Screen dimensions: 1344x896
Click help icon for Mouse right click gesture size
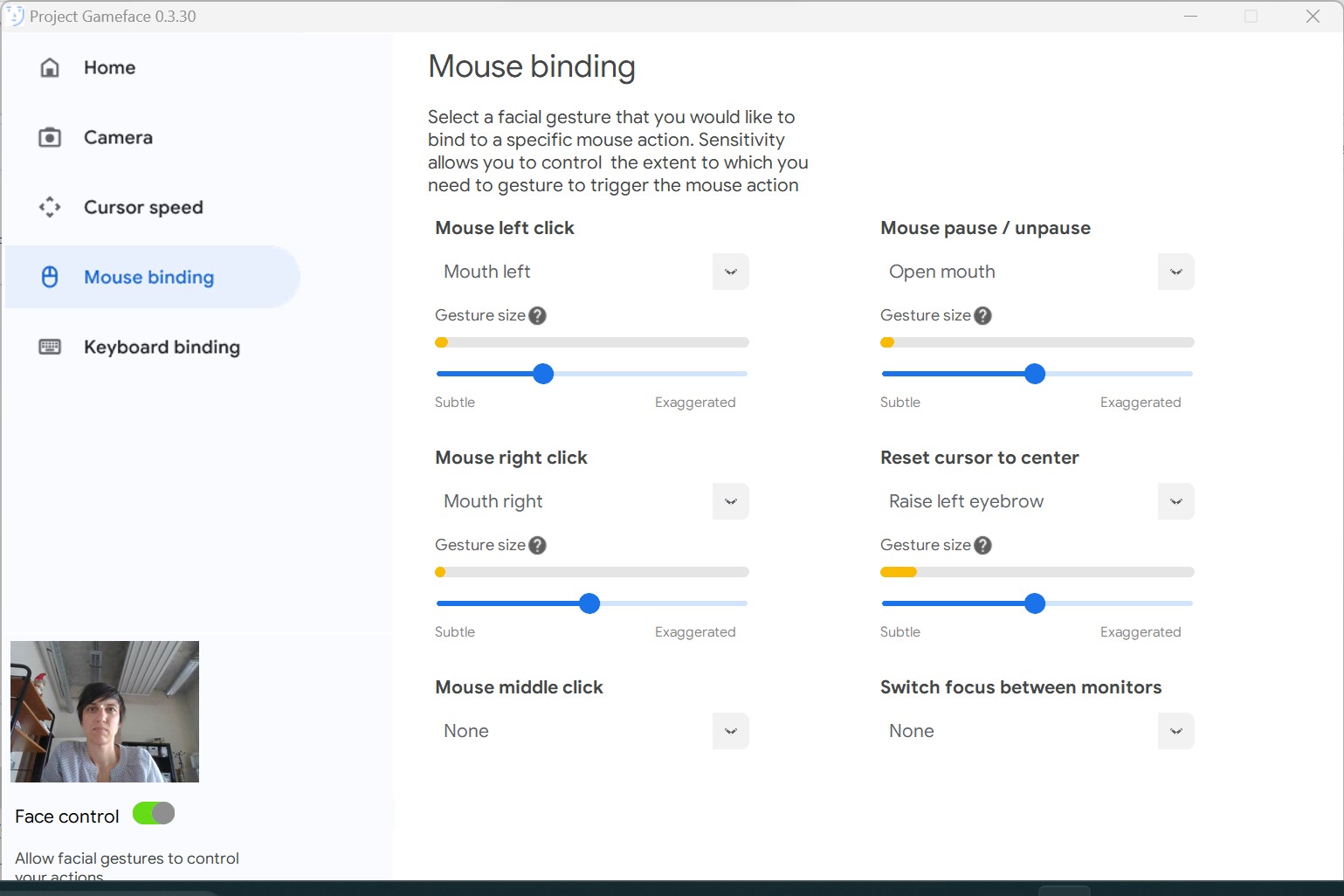click(x=538, y=546)
